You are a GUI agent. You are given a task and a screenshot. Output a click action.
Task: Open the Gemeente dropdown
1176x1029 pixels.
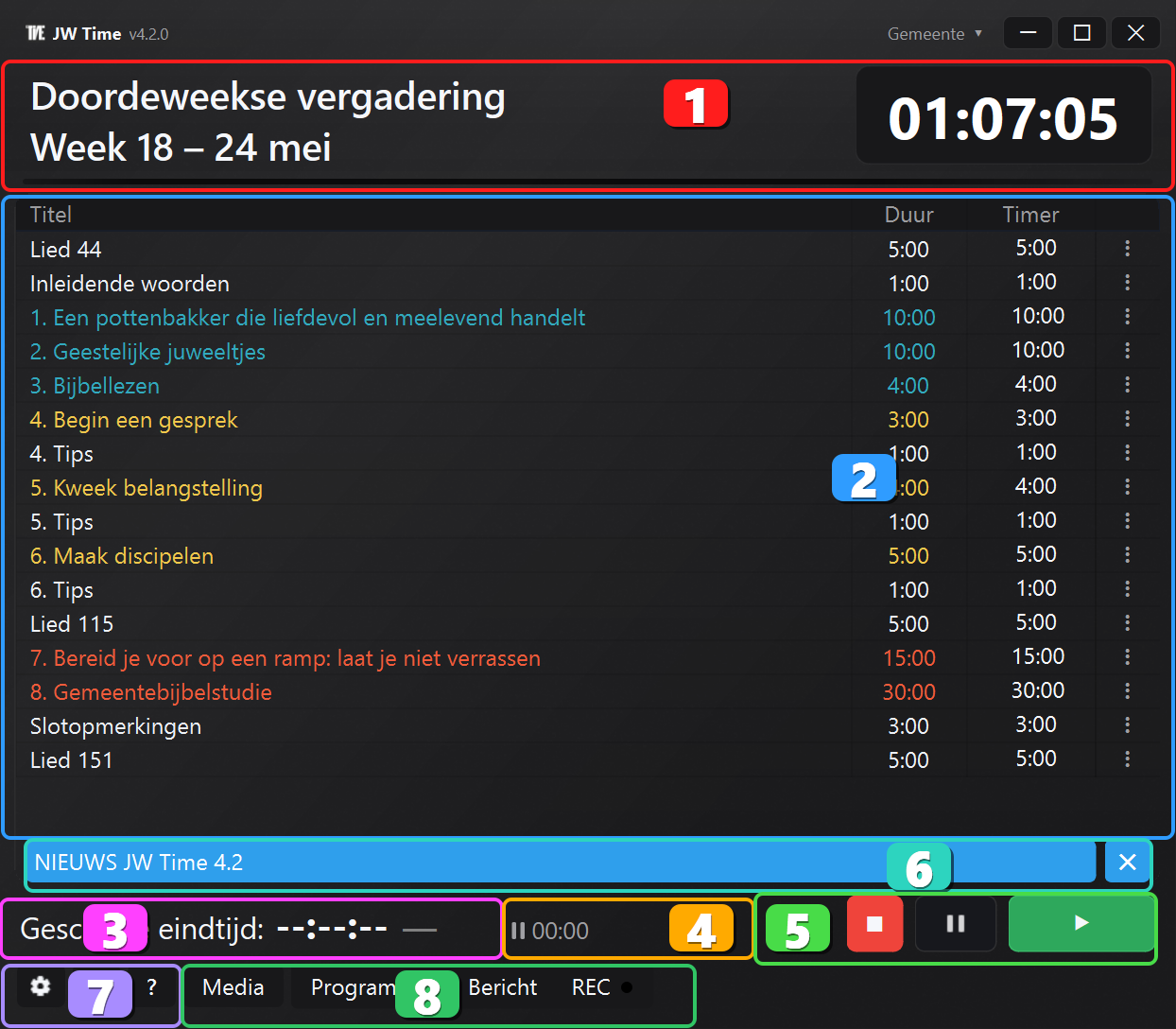coord(934,34)
